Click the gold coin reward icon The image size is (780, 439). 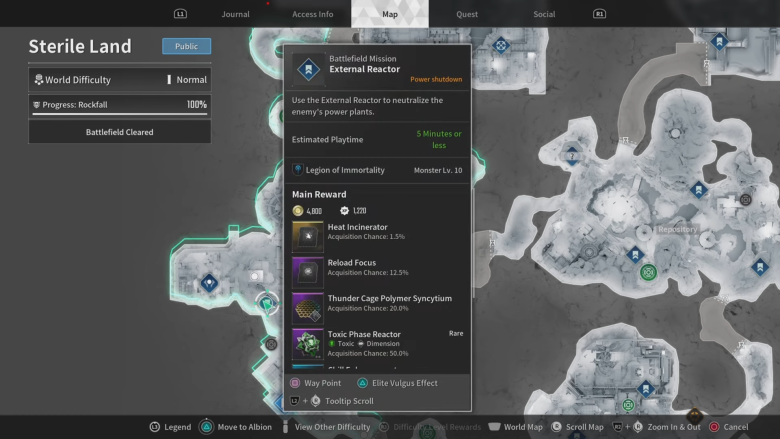(x=297, y=211)
